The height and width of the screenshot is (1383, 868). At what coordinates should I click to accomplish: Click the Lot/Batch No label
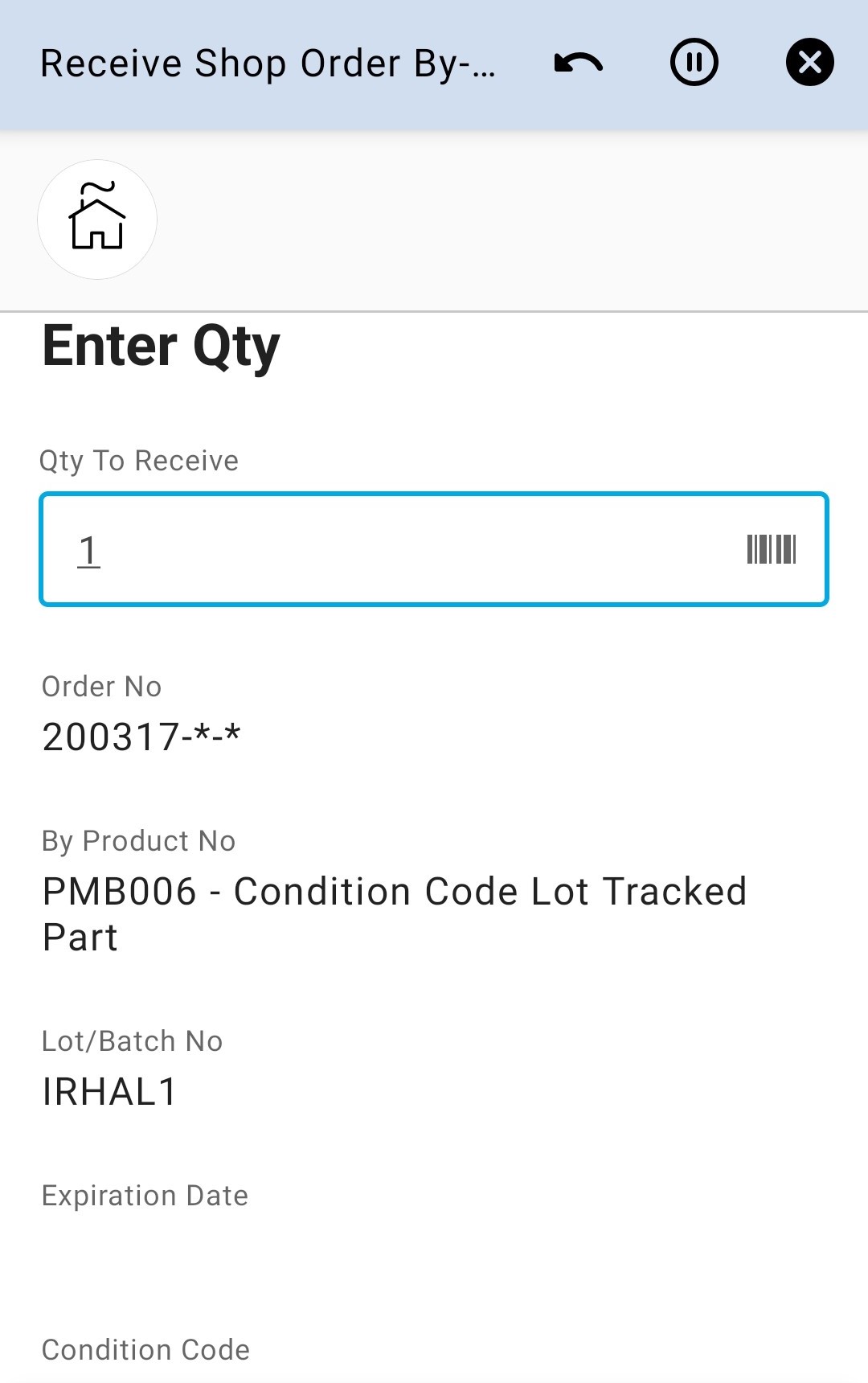point(133,1041)
